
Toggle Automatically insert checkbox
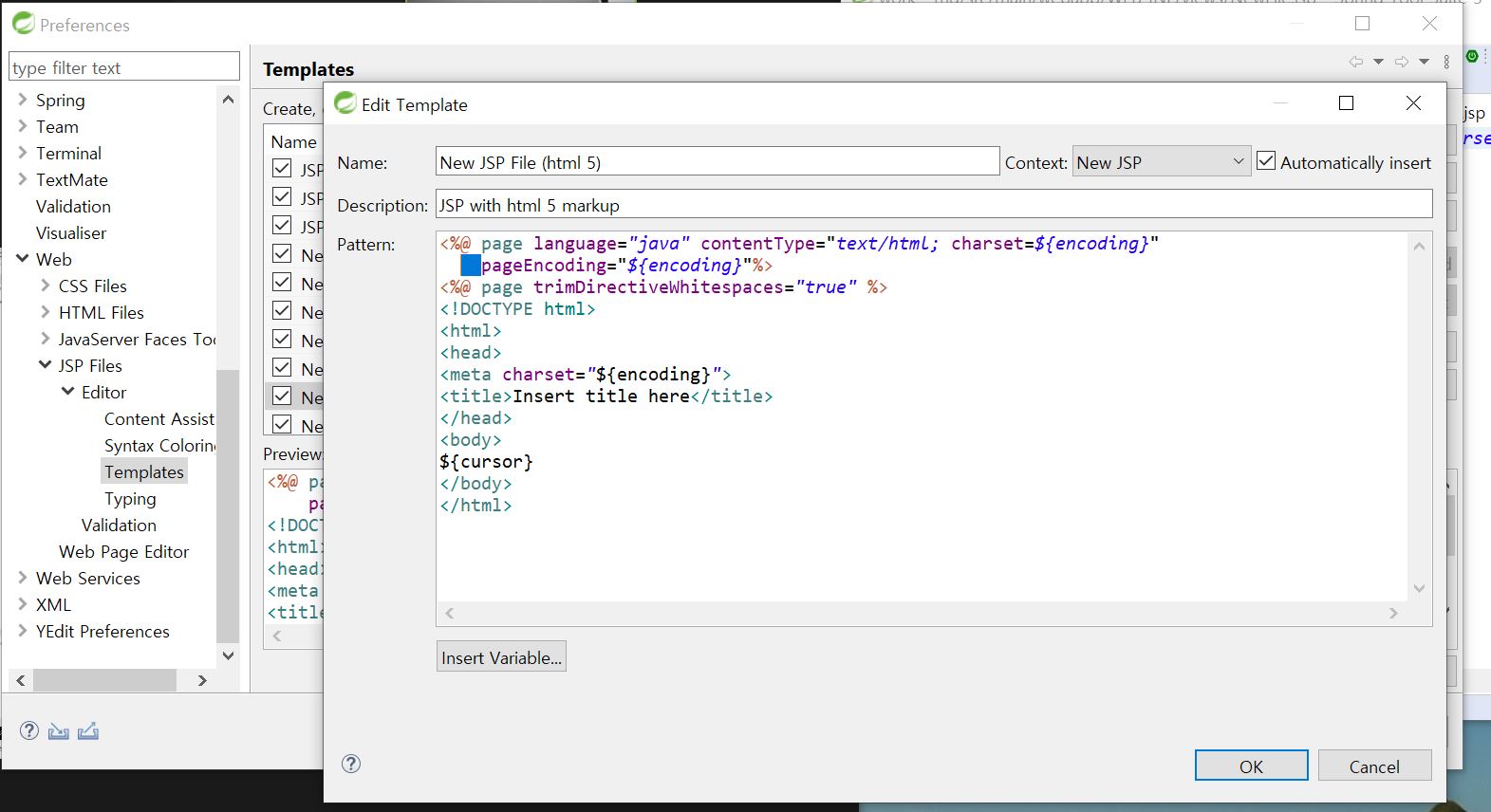tap(1266, 161)
